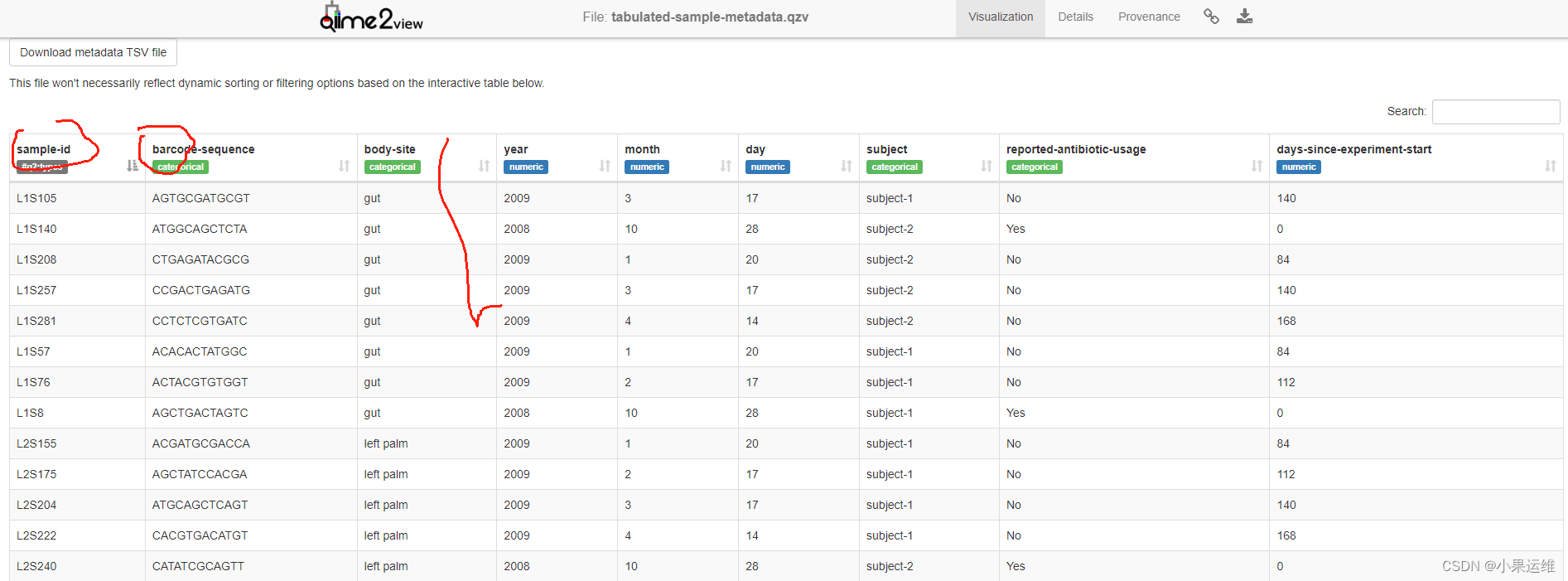Click the year column header text
1568x581 pixels.
(x=515, y=149)
